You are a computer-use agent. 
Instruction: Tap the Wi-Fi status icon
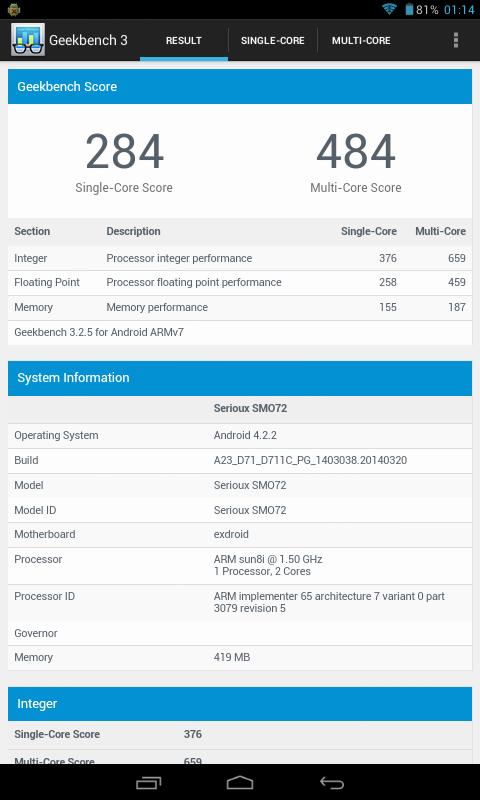click(x=389, y=9)
